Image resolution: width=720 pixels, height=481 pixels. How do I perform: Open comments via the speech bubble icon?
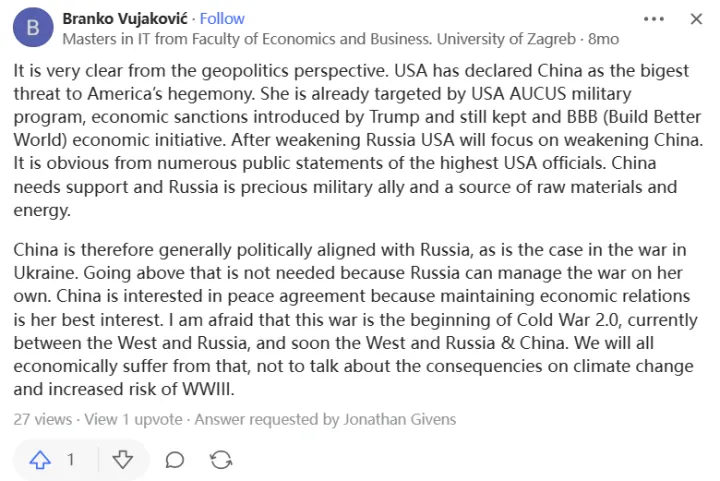tap(174, 459)
